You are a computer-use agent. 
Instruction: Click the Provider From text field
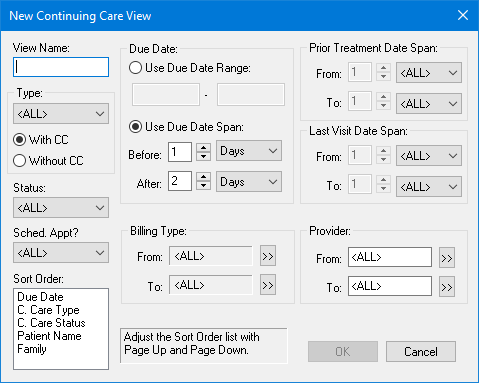(x=390, y=257)
